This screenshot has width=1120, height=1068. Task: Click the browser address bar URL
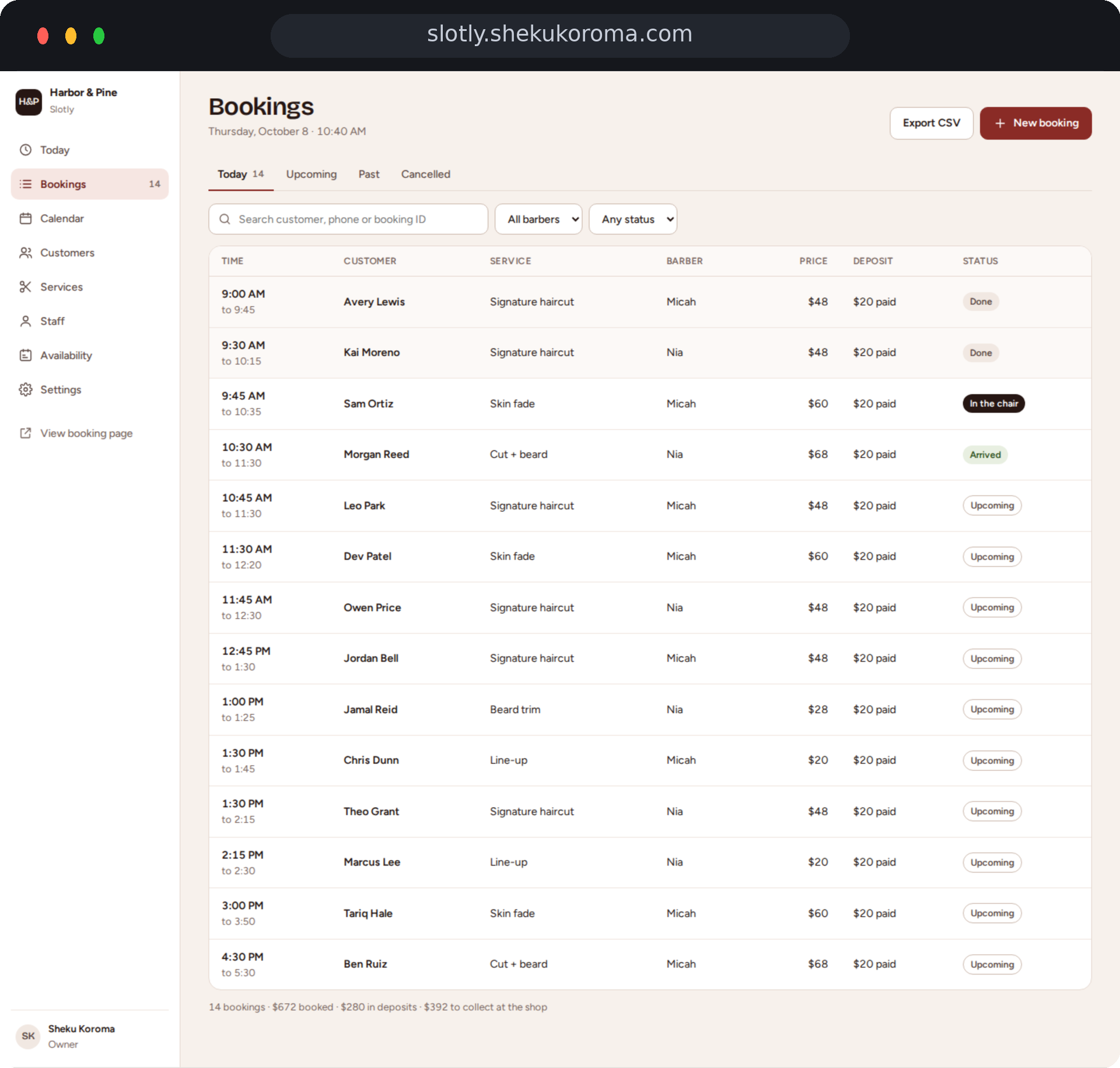pyautogui.click(x=559, y=34)
